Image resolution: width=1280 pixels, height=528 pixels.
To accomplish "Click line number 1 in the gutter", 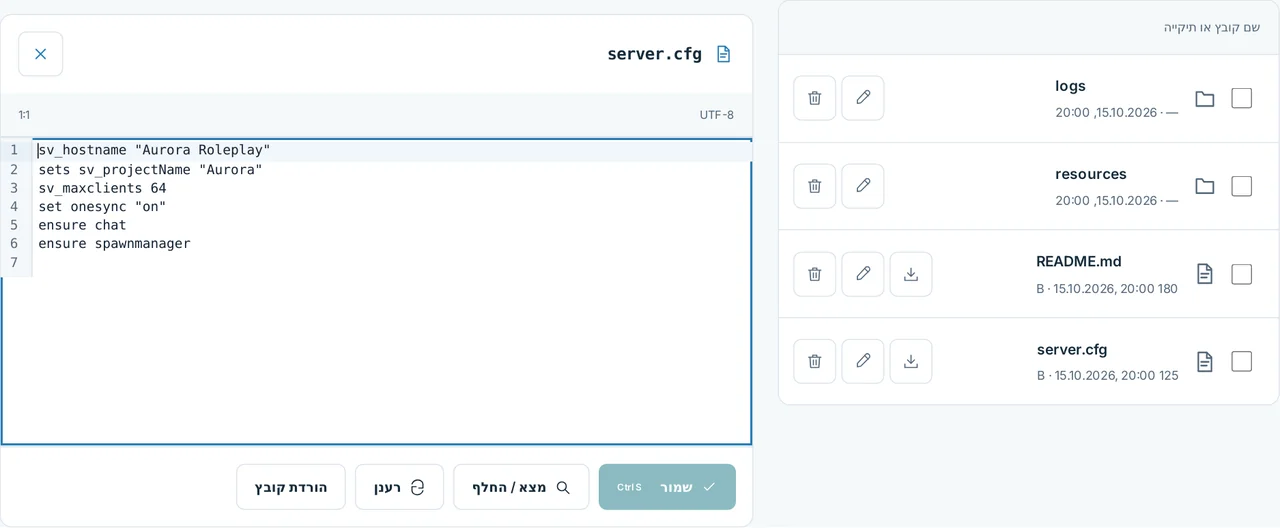I will tap(14, 150).
